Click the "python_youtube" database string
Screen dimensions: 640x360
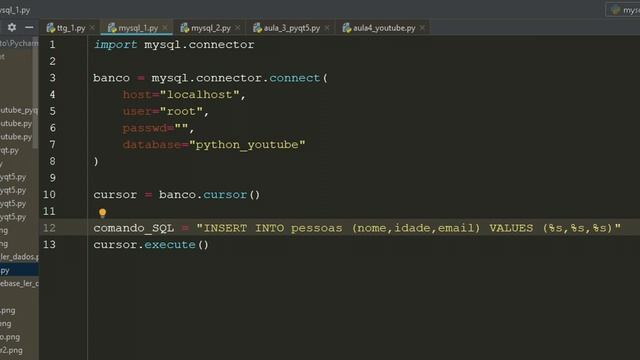pyautogui.click(x=247, y=145)
